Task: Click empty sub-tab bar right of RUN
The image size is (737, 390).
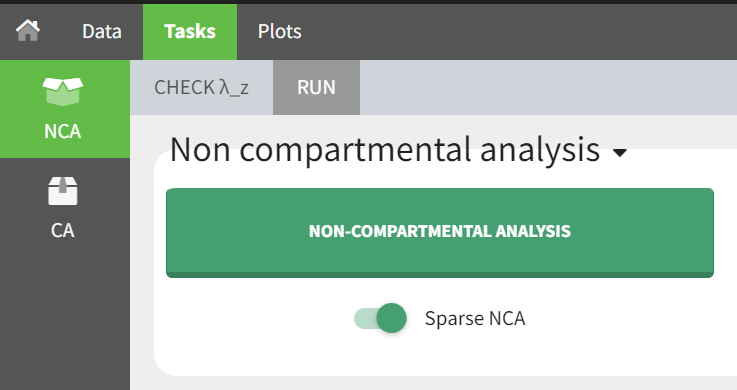Action: tap(548, 87)
